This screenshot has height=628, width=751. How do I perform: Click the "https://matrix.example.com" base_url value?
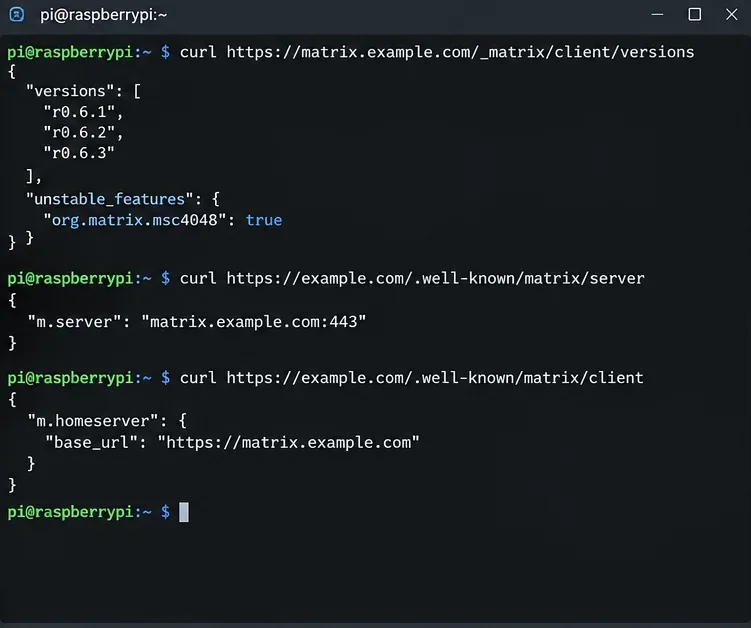(x=289, y=442)
